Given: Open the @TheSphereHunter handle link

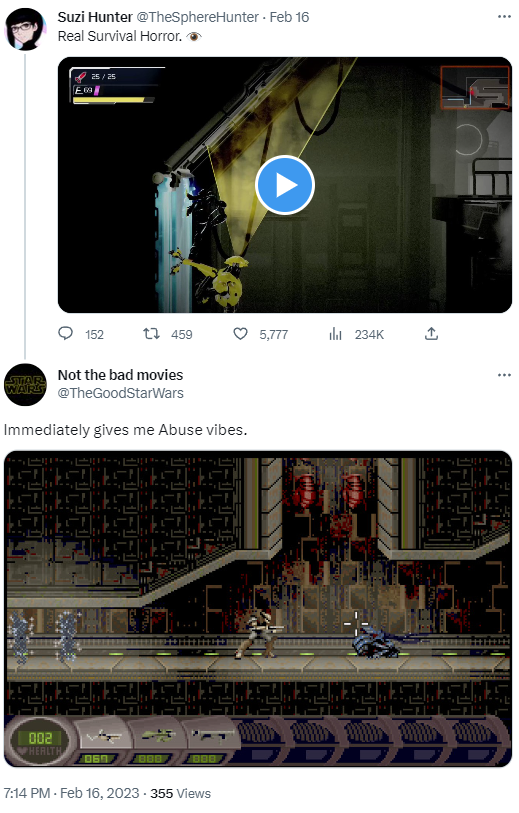Looking at the screenshot, I should click(x=197, y=17).
